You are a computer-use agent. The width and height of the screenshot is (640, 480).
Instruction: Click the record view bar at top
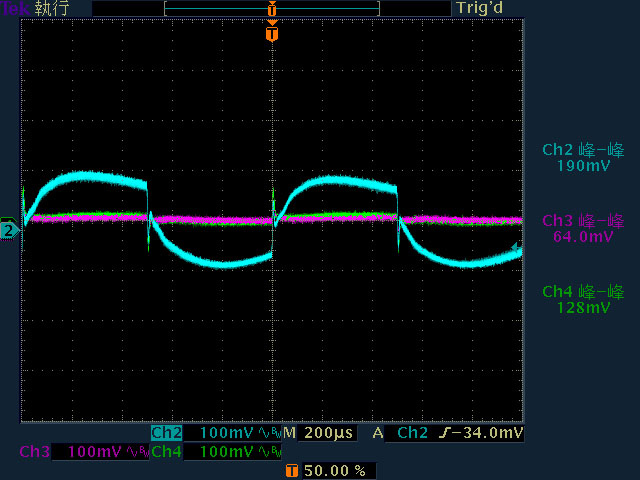pyautogui.click(x=272, y=8)
